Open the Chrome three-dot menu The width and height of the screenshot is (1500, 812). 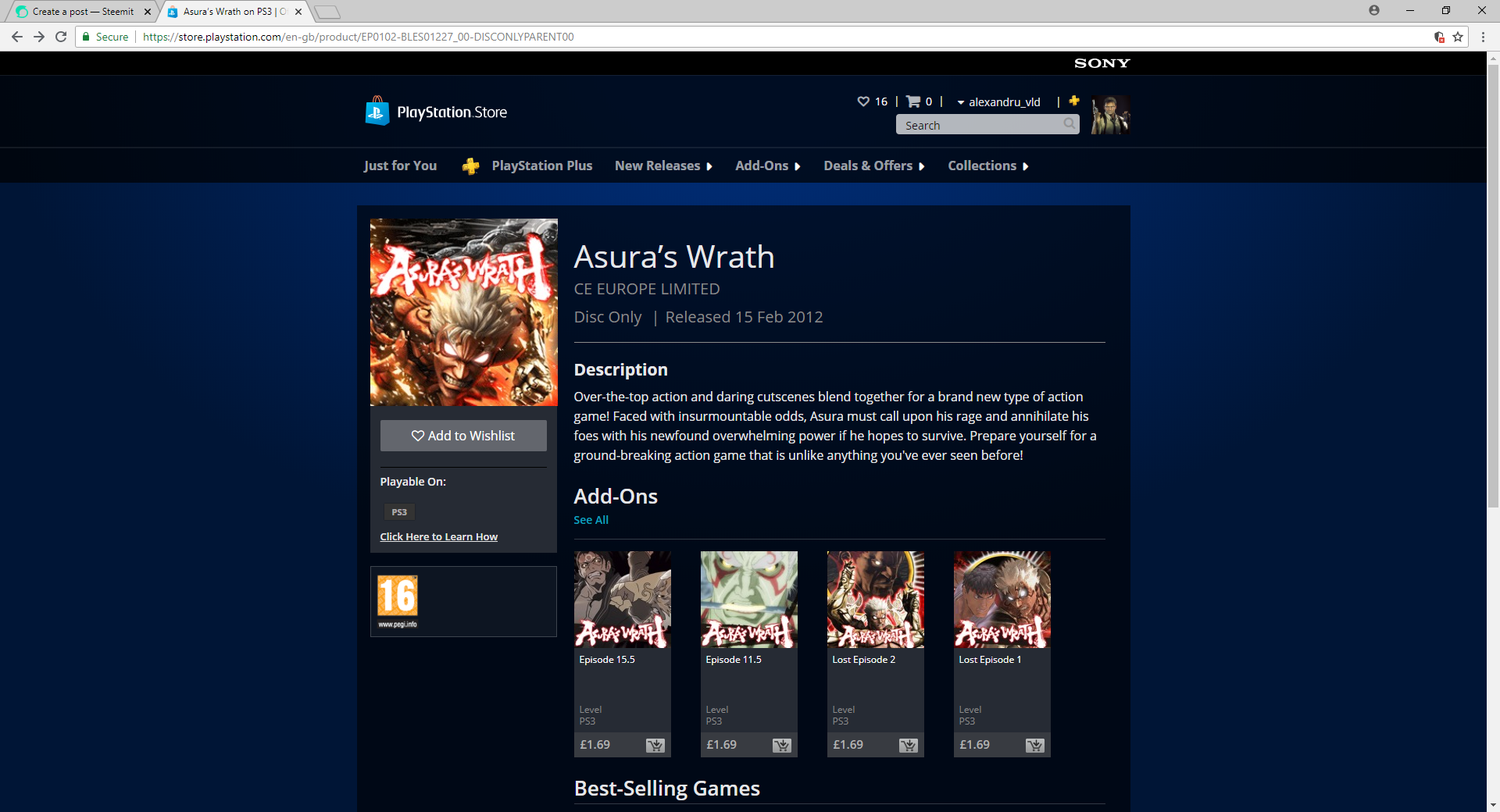pos(1483,37)
